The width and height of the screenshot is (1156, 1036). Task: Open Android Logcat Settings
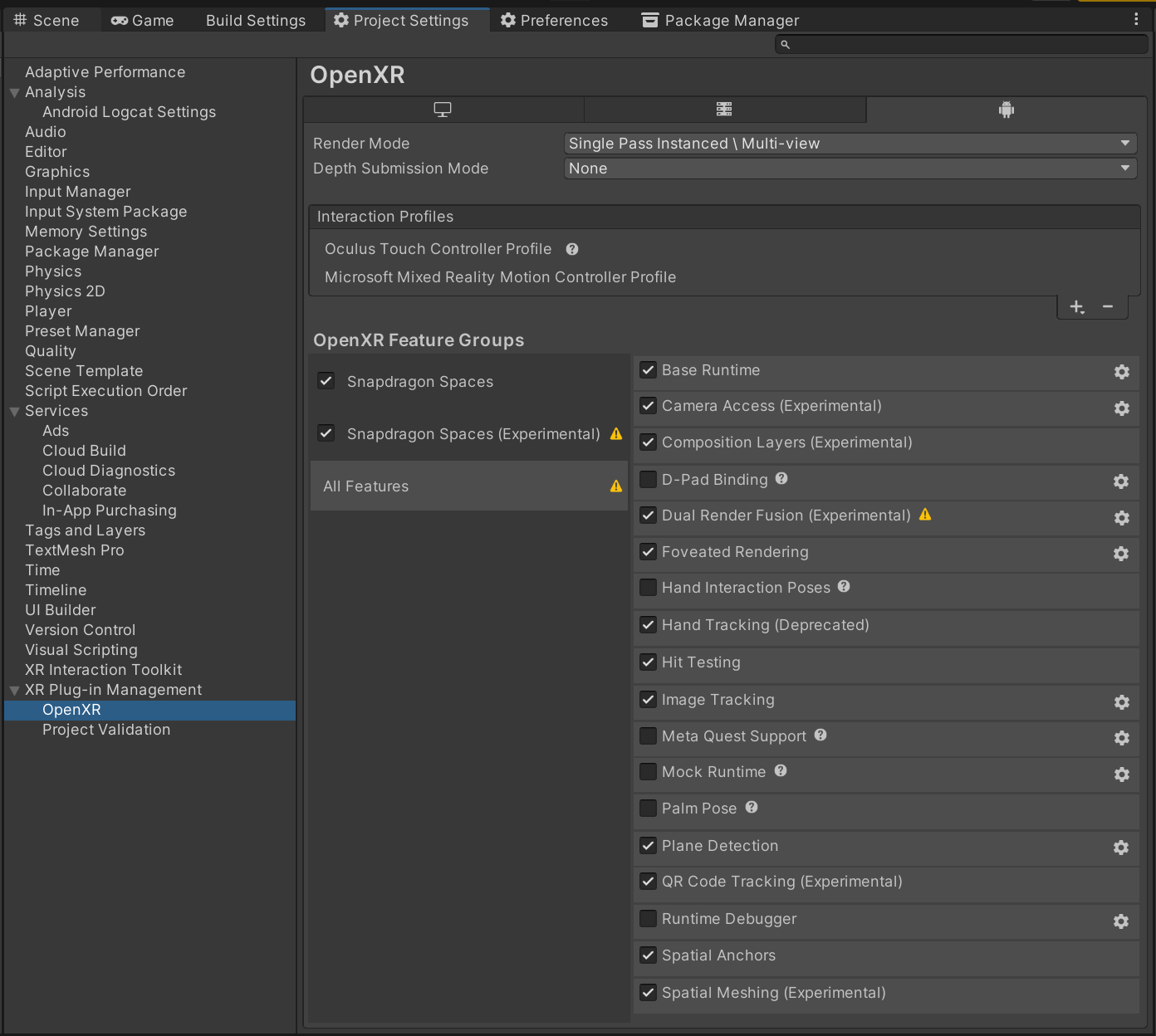[x=129, y=112]
